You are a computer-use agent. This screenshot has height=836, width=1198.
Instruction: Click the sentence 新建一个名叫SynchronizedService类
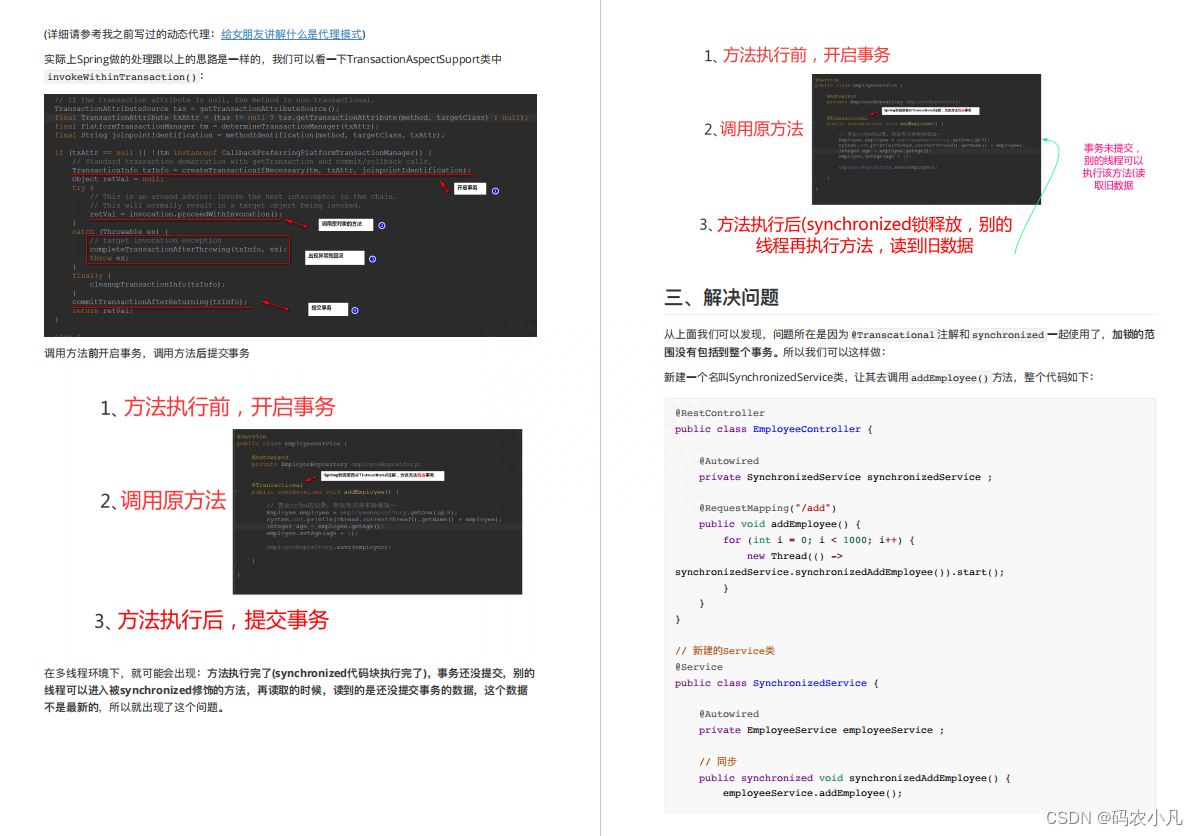click(879, 377)
